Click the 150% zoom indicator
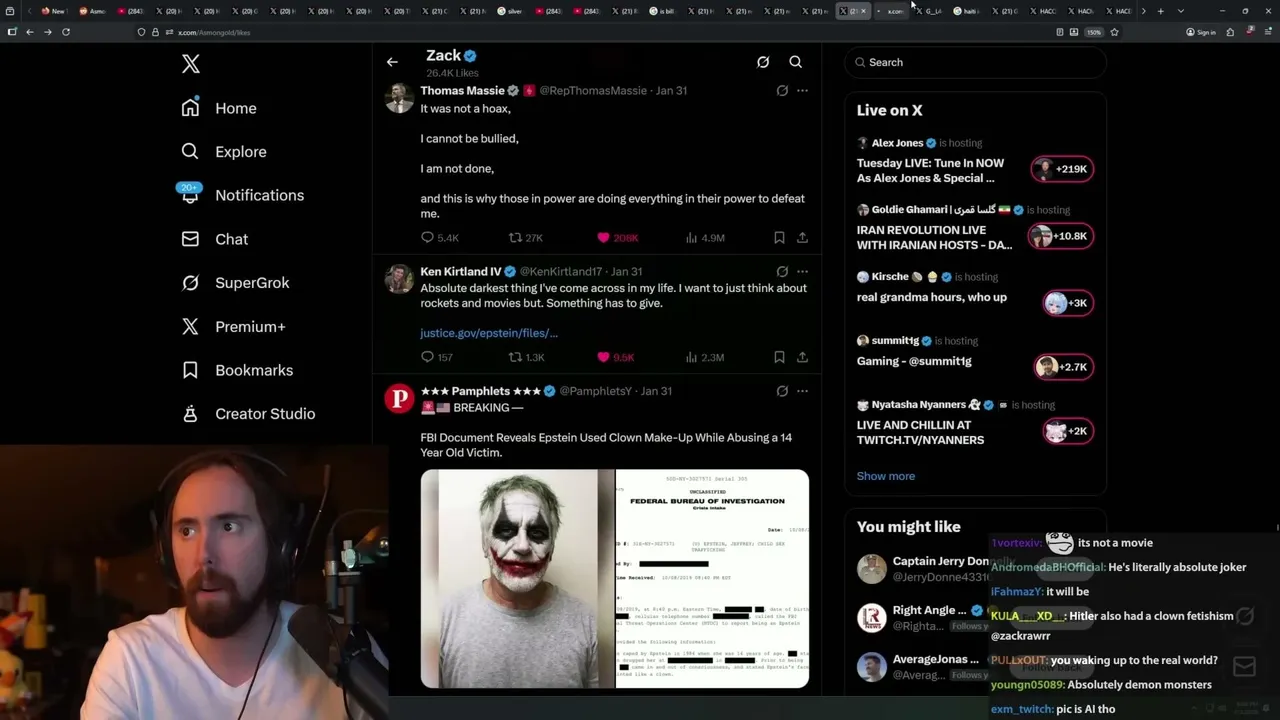The height and width of the screenshot is (720, 1280). click(1094, 32)
